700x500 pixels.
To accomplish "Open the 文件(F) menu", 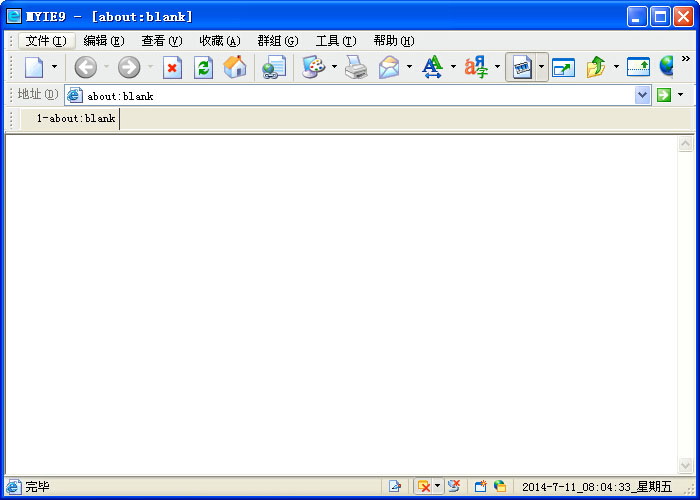I will tap(45, 41).
